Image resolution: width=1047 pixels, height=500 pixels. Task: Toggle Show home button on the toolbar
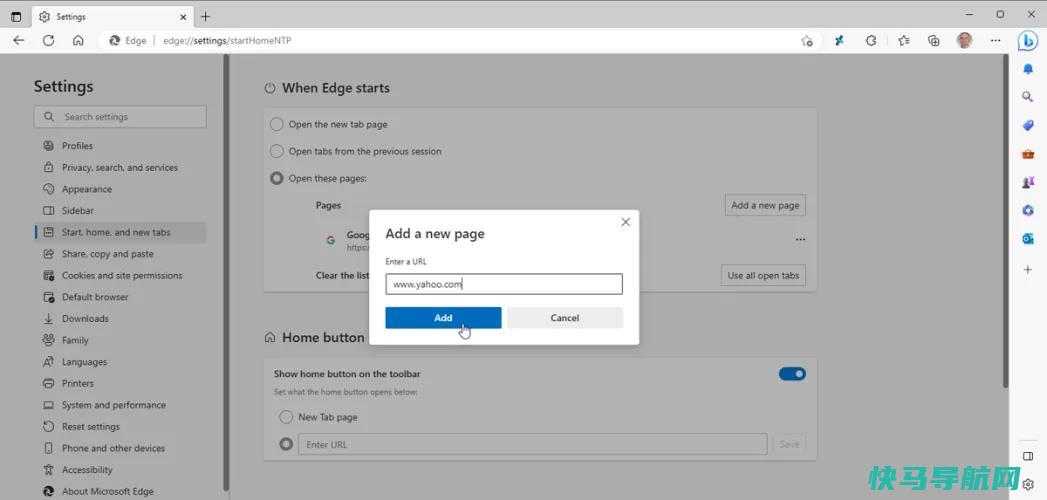click(x=792, y=374)
